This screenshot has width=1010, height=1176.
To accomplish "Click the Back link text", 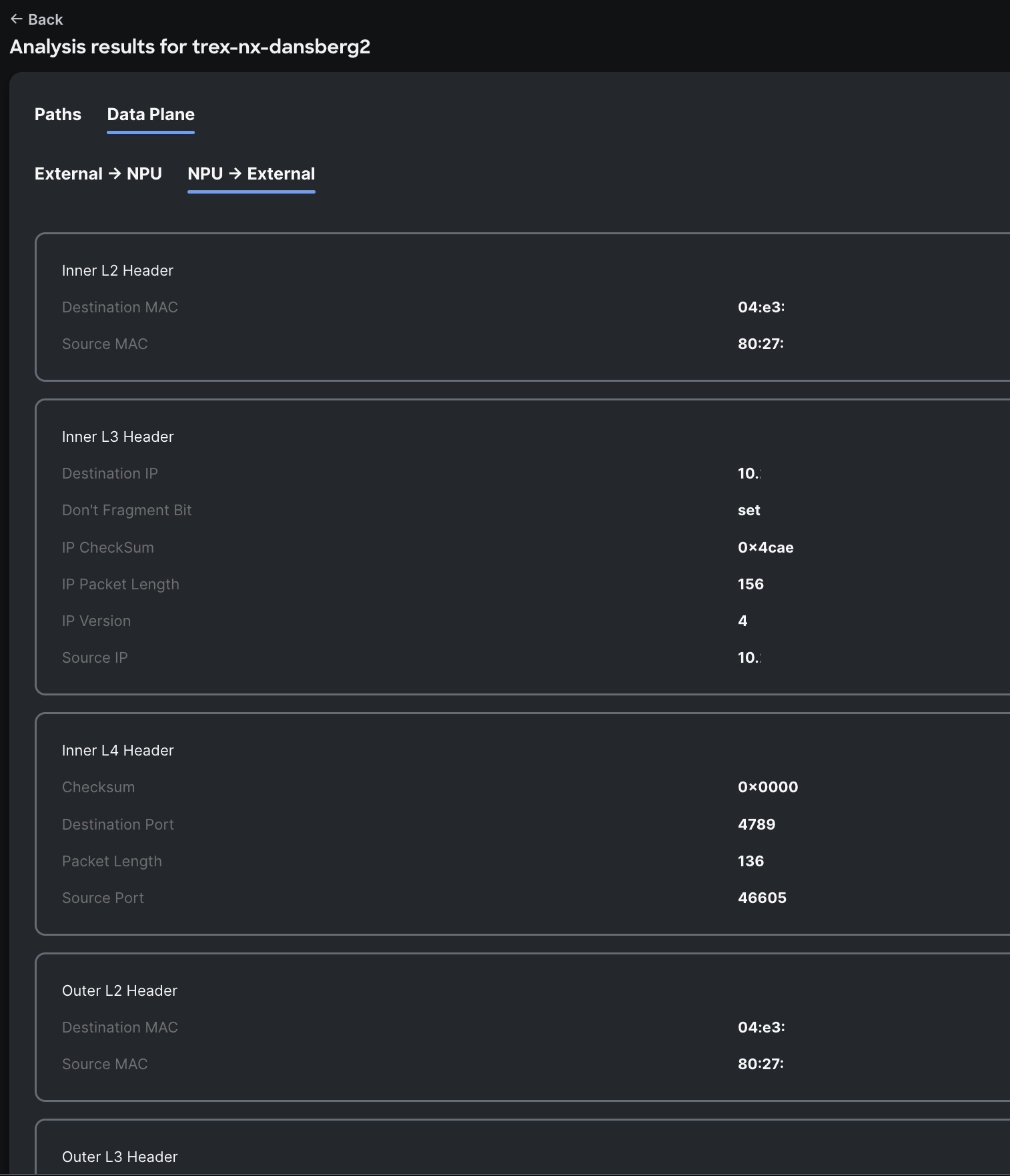I will pyautogui.click(x=45, y=19).
